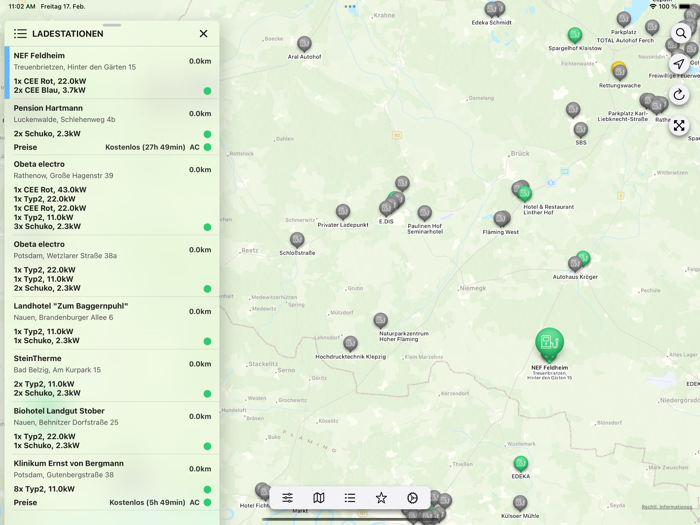
Task: Select the Privater Ladepunkt map pin
Action: [343, 212]
